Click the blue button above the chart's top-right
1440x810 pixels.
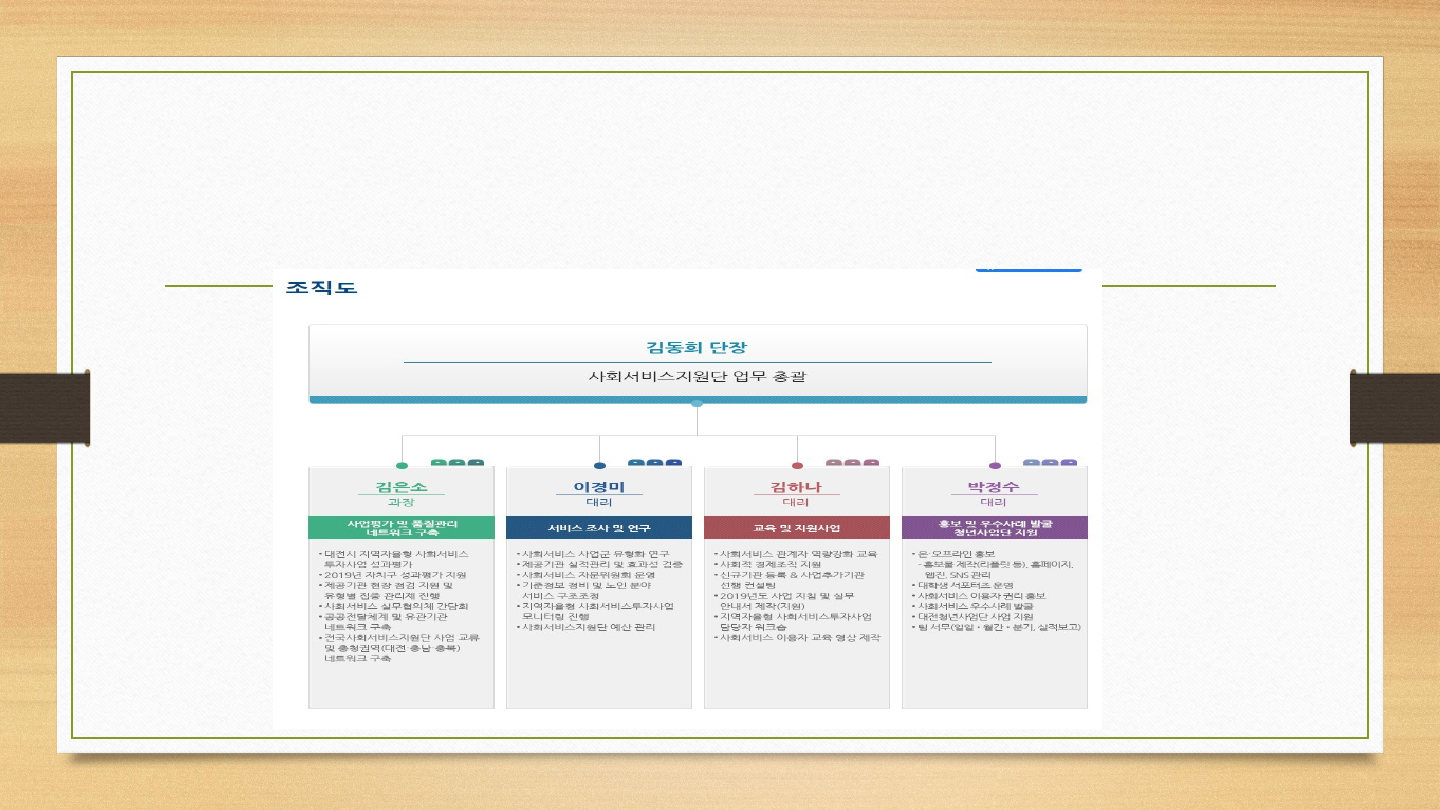(1028, 269)
